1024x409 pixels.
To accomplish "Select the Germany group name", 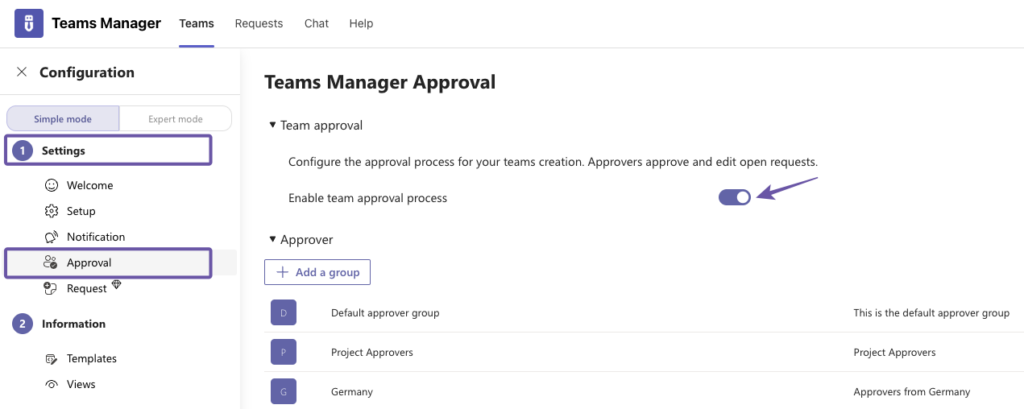I will pyautogui.click(x=352, y=392).
